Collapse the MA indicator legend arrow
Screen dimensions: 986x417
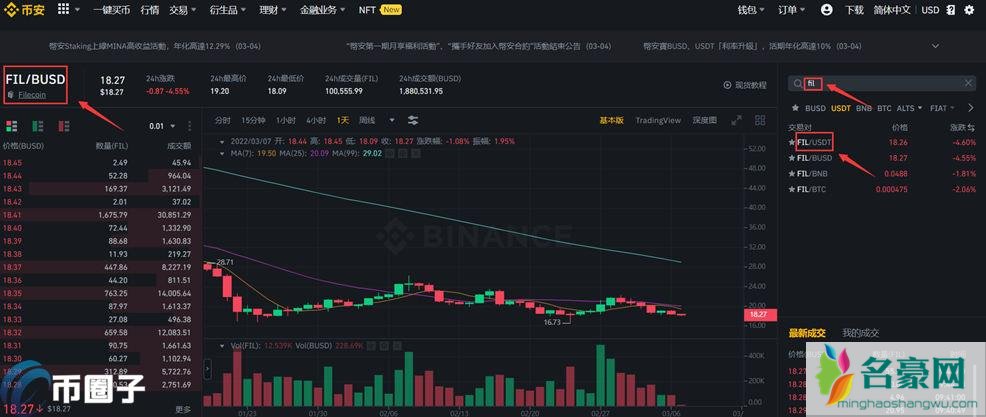tap(221, 152)
